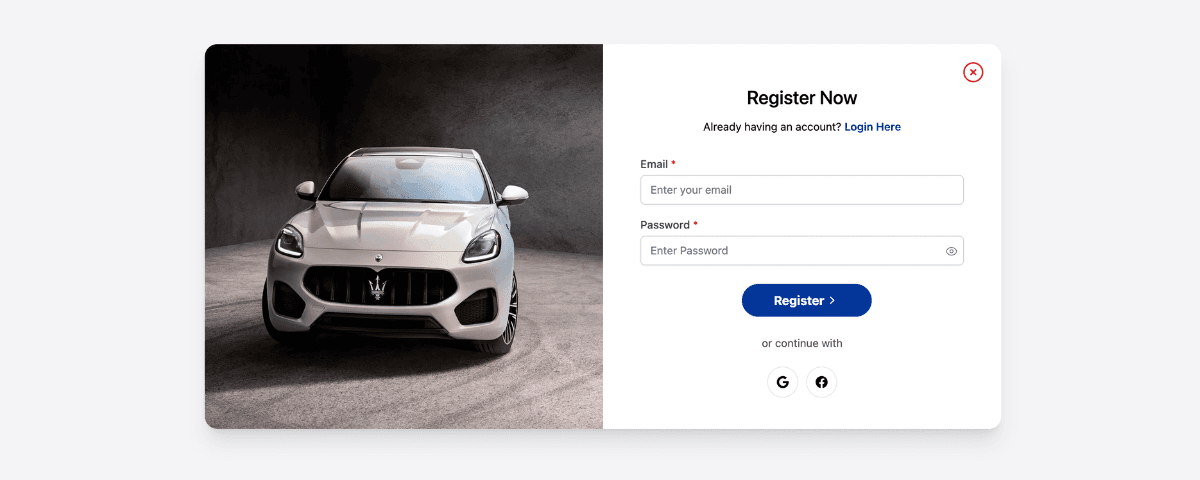This screenshot has width=1200, height=480.
Task: Focus the Enter Password field
Action: point(802,251)
